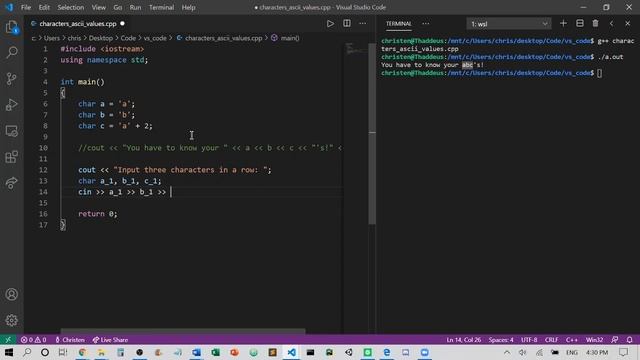The image size is (640, 360).
Task: Open Chrome from the taskbar
Action: 82,352
